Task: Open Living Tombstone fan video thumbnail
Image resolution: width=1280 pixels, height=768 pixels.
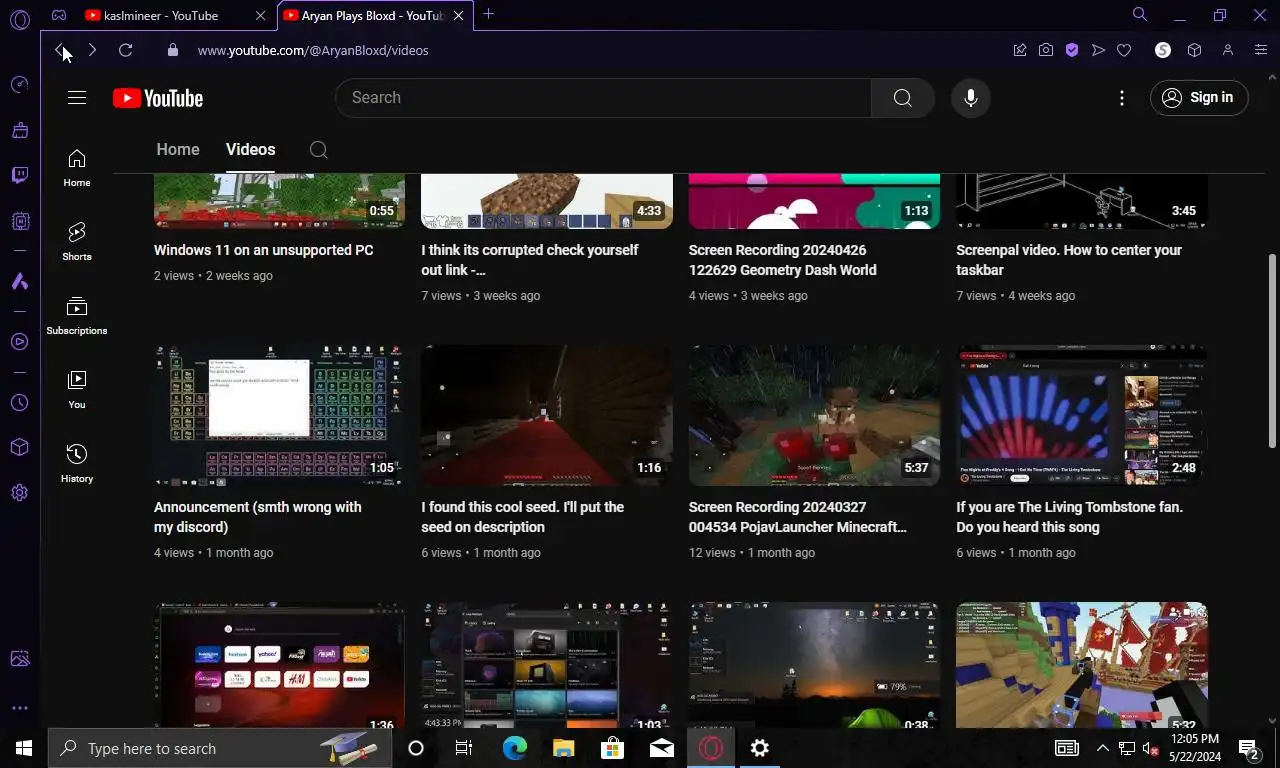Action: pyautogui.click(x=1082, y=415)
